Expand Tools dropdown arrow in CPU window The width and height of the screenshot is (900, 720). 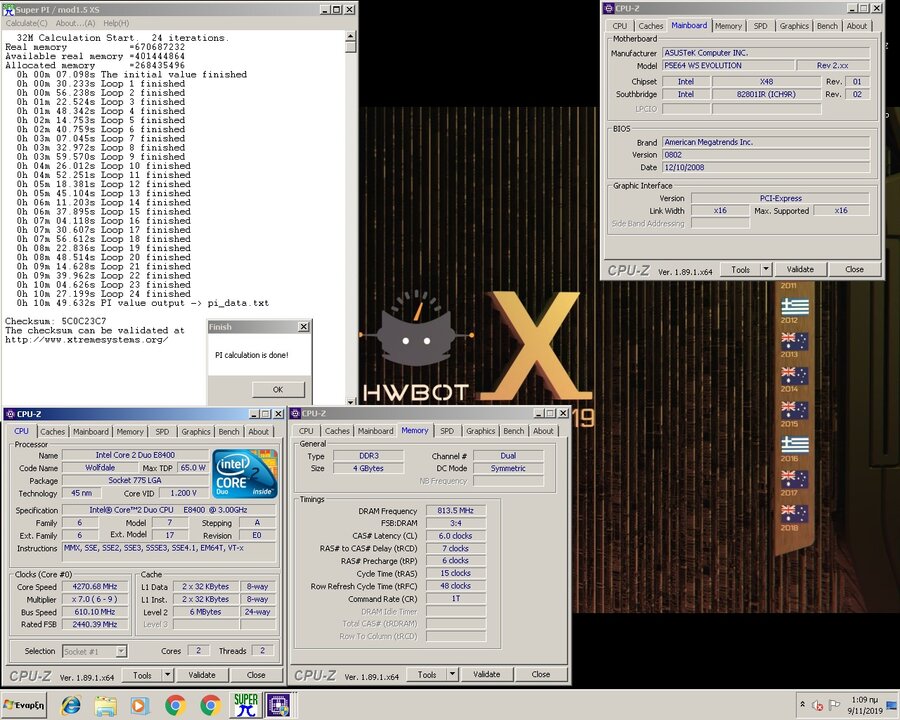point(167,675)
